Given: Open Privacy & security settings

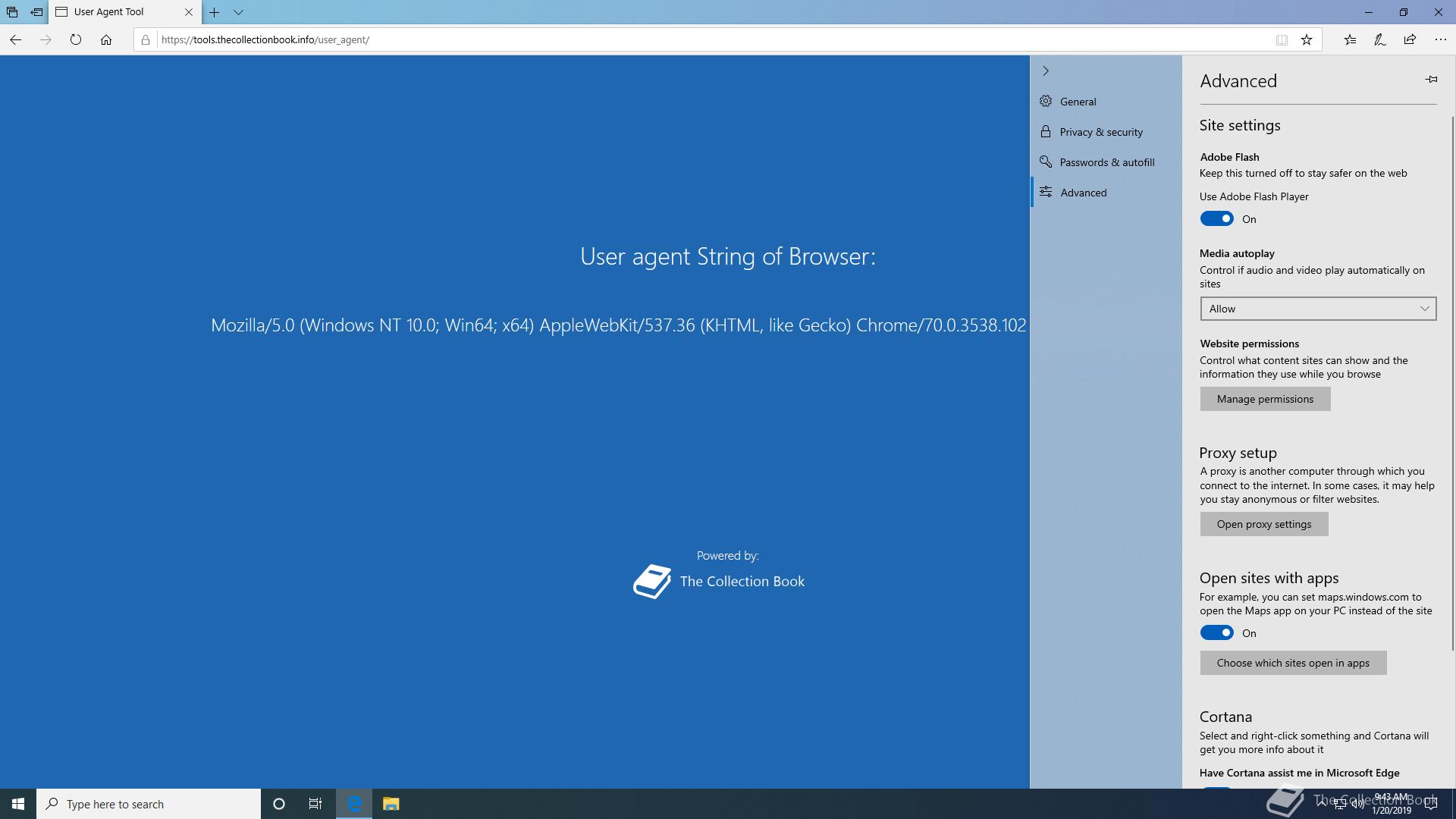Looking at the screenshot, I should pos(1106,132).
